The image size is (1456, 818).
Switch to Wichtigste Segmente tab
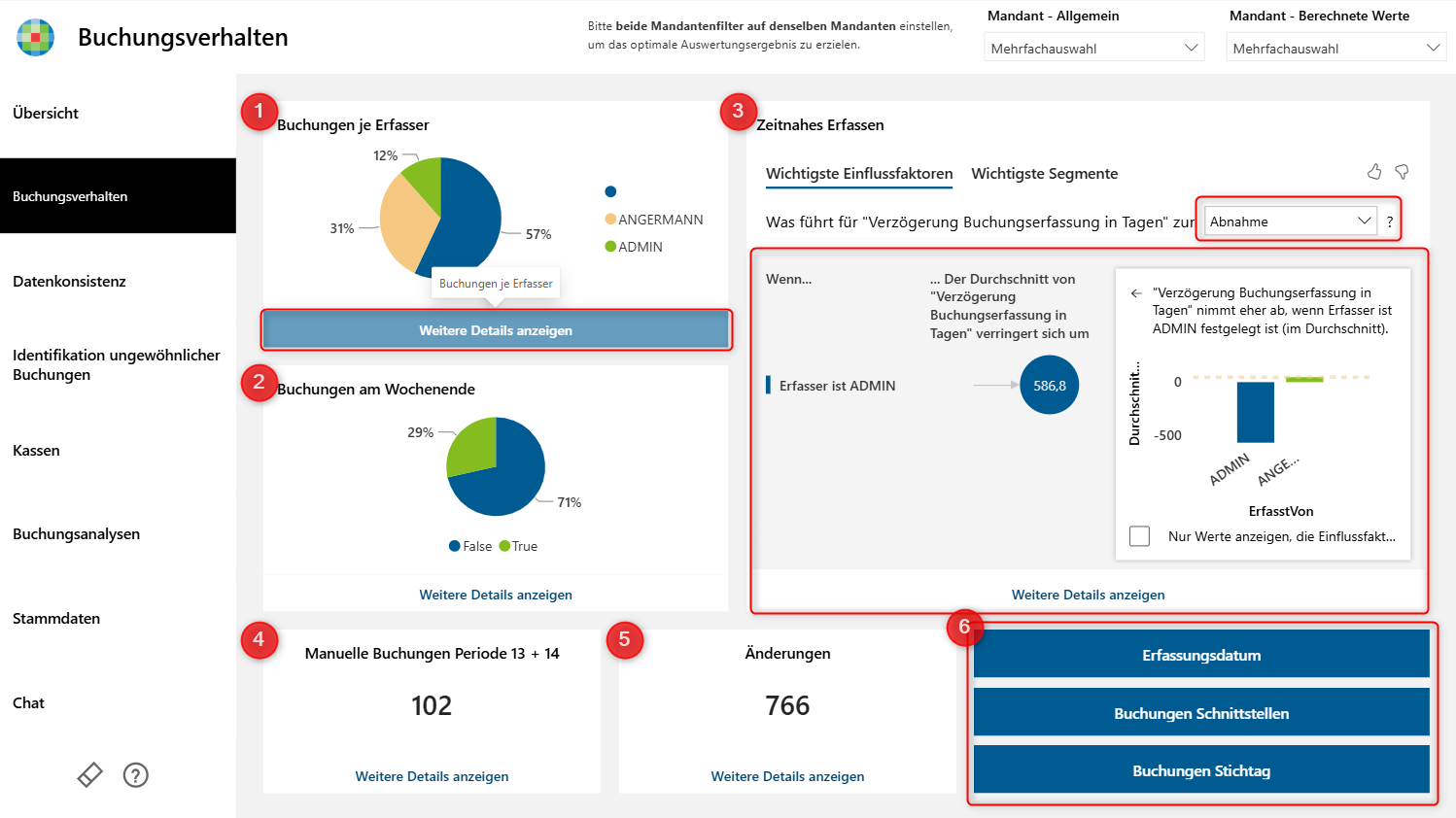coord(1045,174)
